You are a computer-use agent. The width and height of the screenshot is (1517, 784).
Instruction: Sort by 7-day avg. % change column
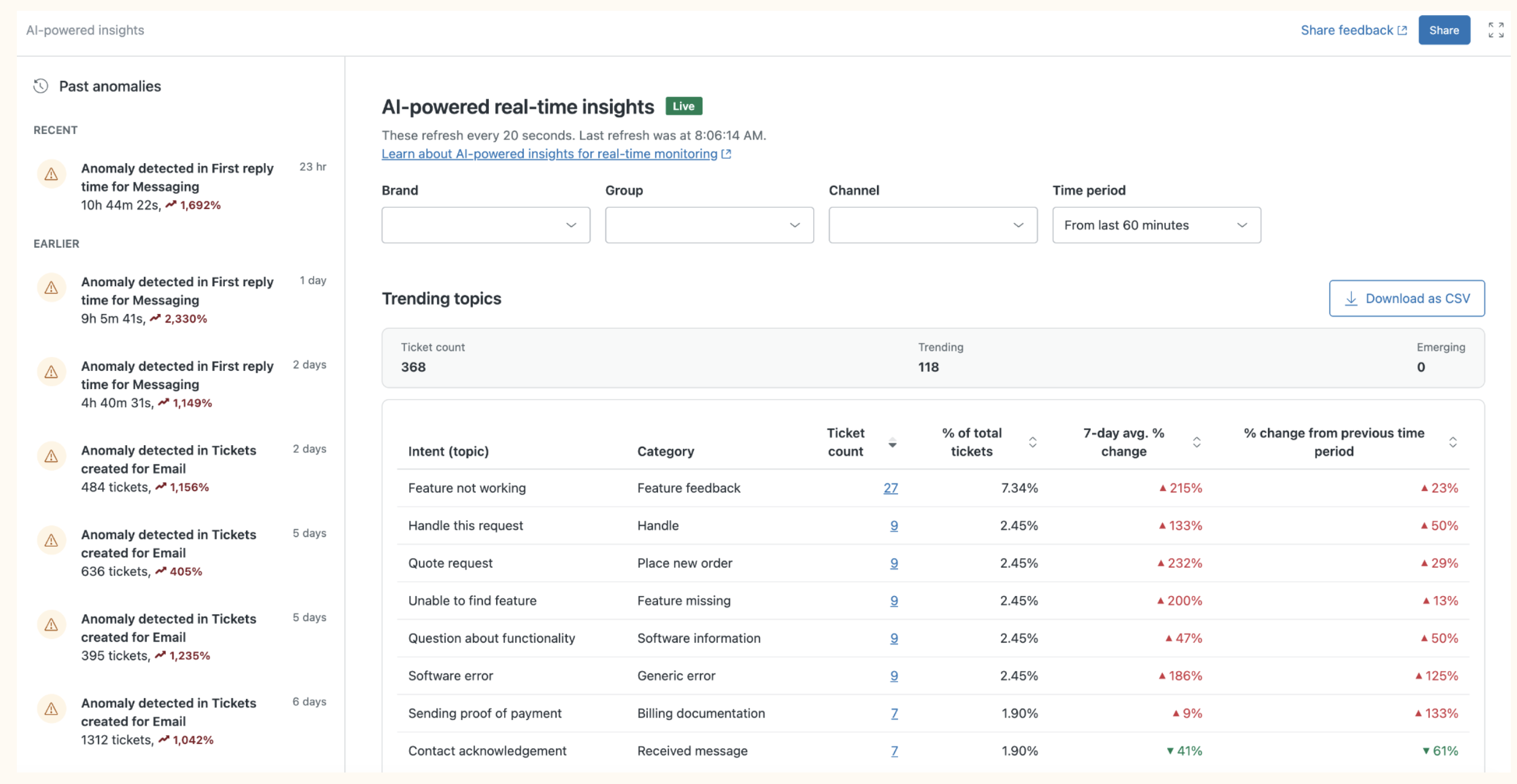click(1196, 443)
